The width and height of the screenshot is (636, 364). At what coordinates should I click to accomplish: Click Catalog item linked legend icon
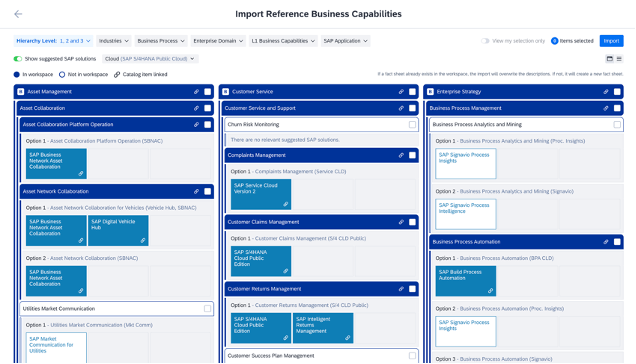pyautogui.click(x=117, y=75)
